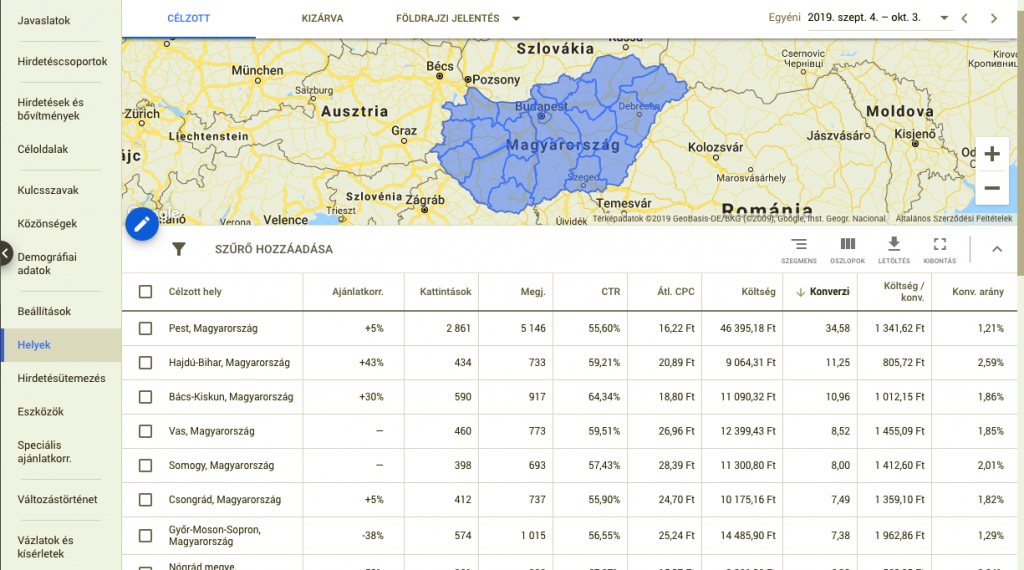This screenshot has height=570, width=1024.
Task: Check the Győr-Moson-Sopron row checkbox
Action: coord(145,535)
